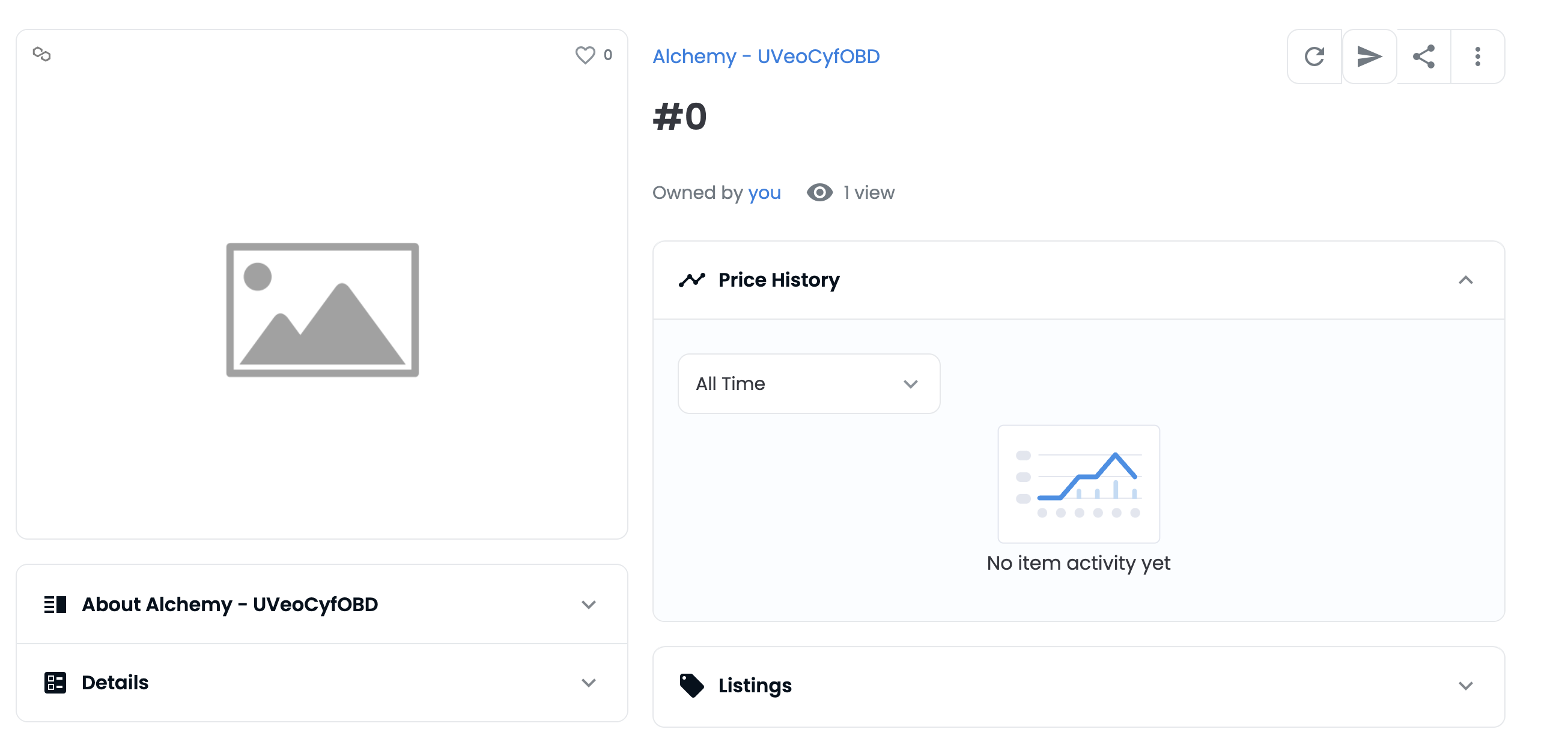Click the price history trend icon
This screenshot has height=750, width=1568.
click(690, 280)
